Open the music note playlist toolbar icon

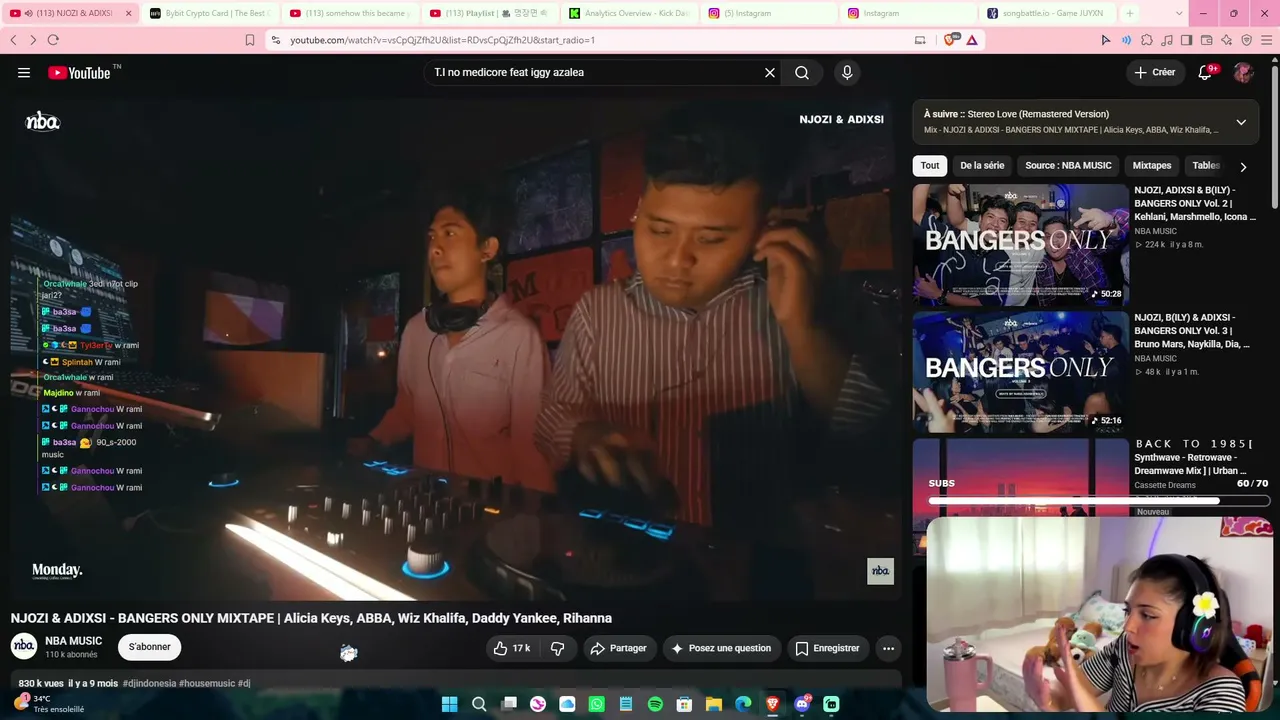click(x=1166, y=40)
